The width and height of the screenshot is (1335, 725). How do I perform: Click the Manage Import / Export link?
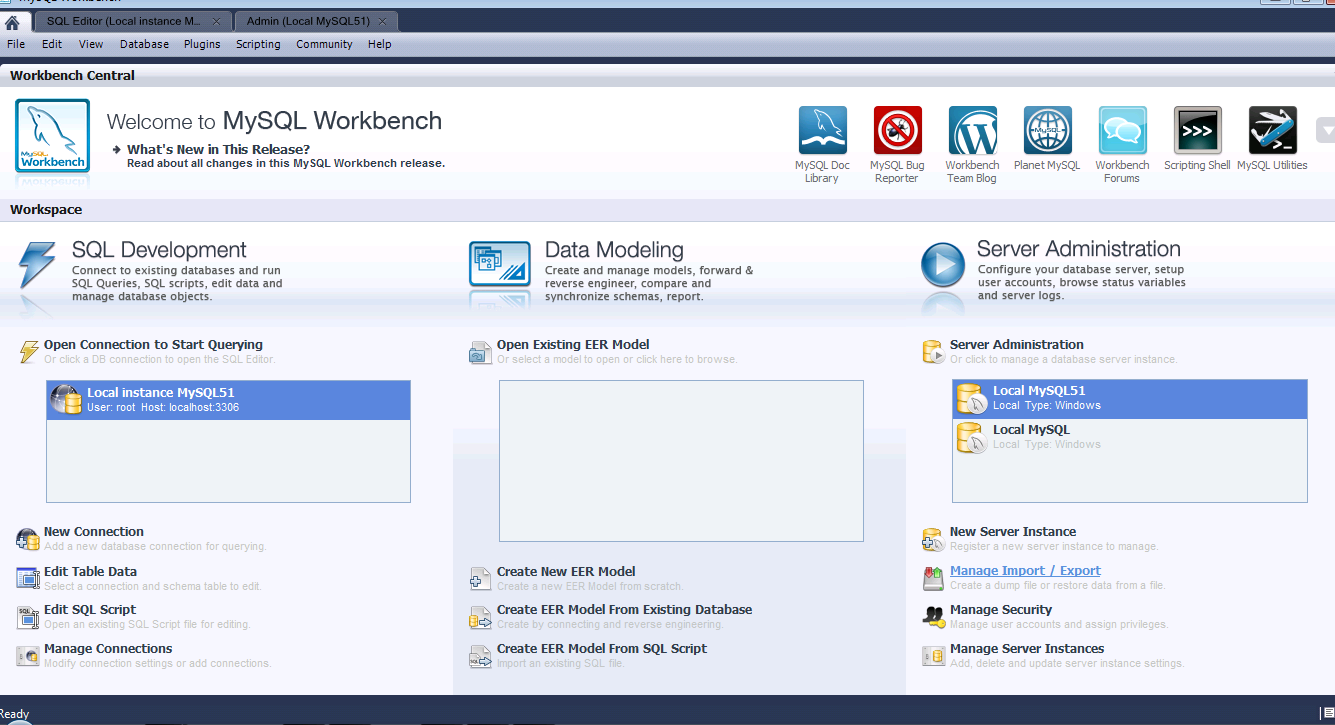pyautogui.click(x=1025, y=571)
